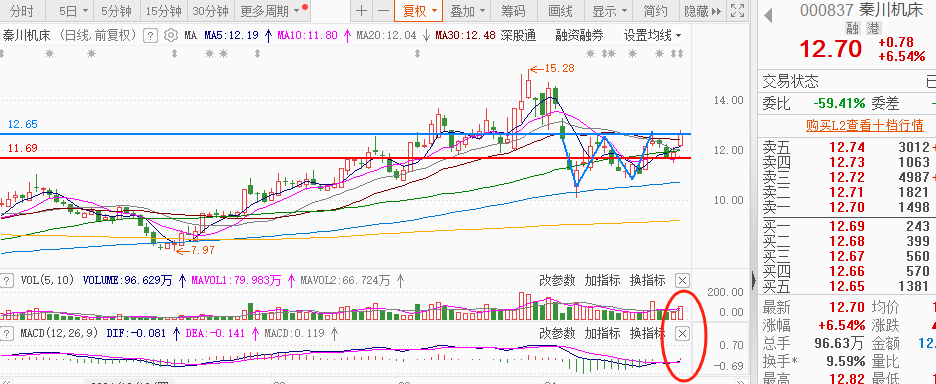Open the 设置均线 dropdown
The width and height of the screenshot is (936, 384).
tap(652, 35)
